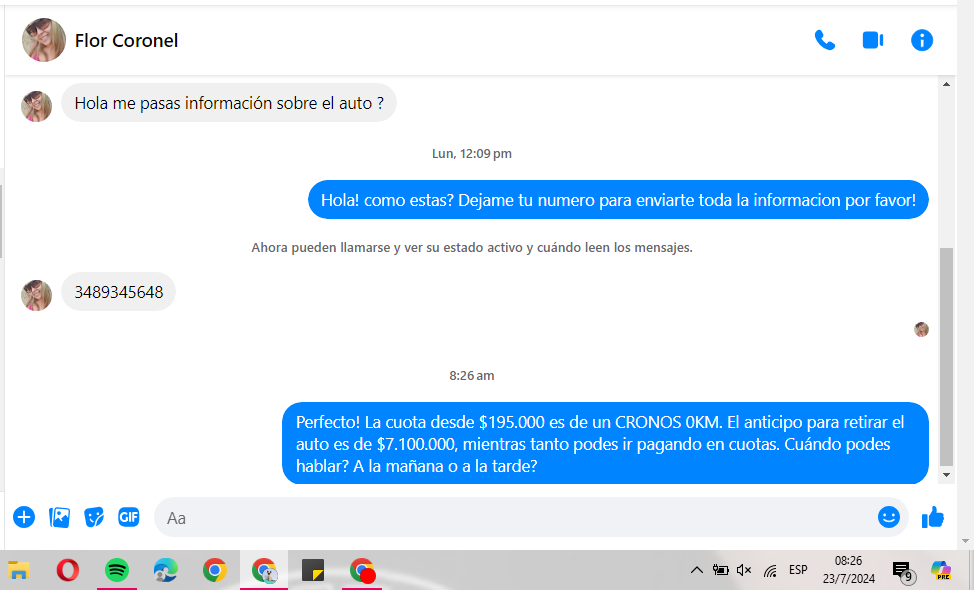
Task: Start a voice call with Flor Coronel
Action: [x=824, y=41]
